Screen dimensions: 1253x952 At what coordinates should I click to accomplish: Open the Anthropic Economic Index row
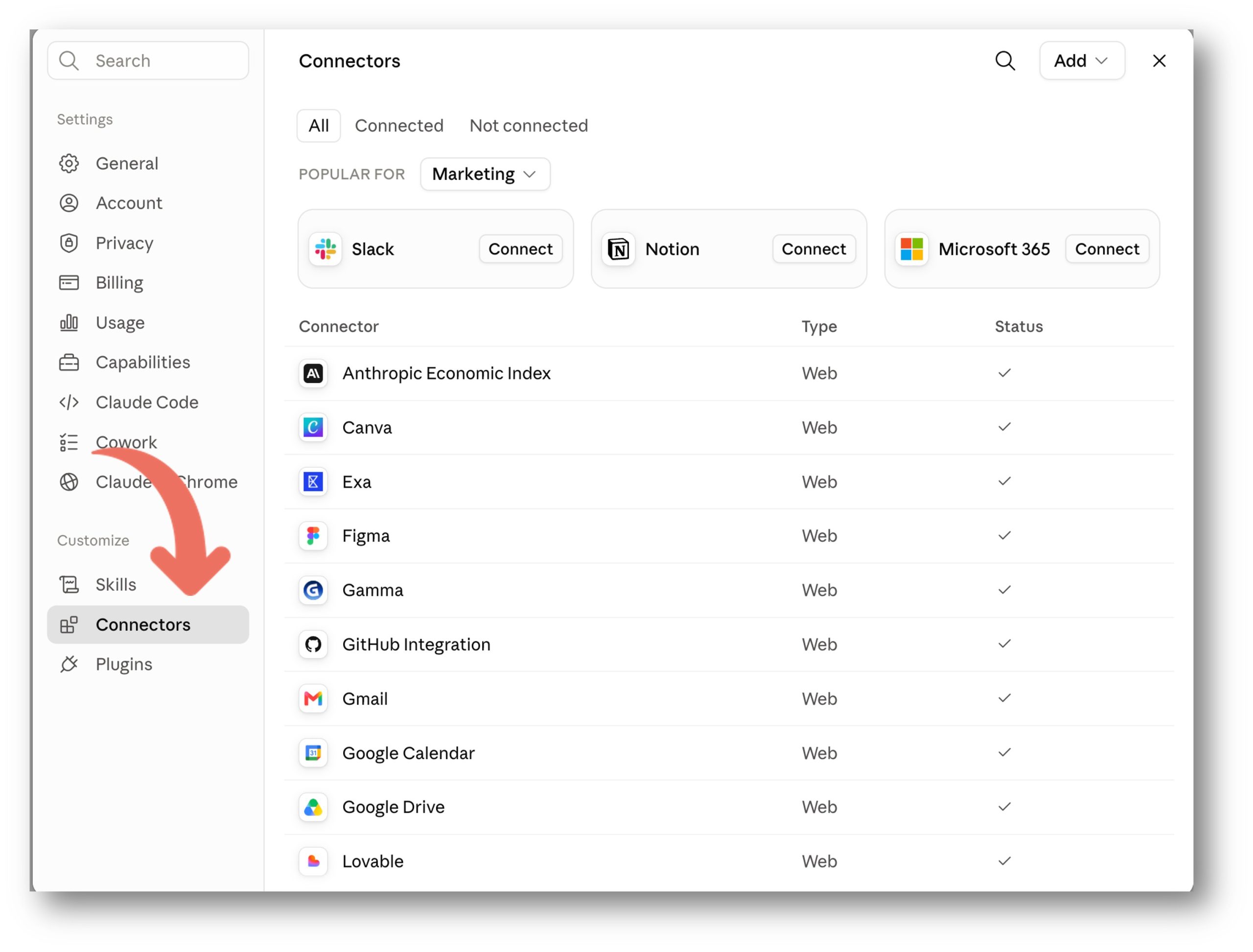pos(729,373)
